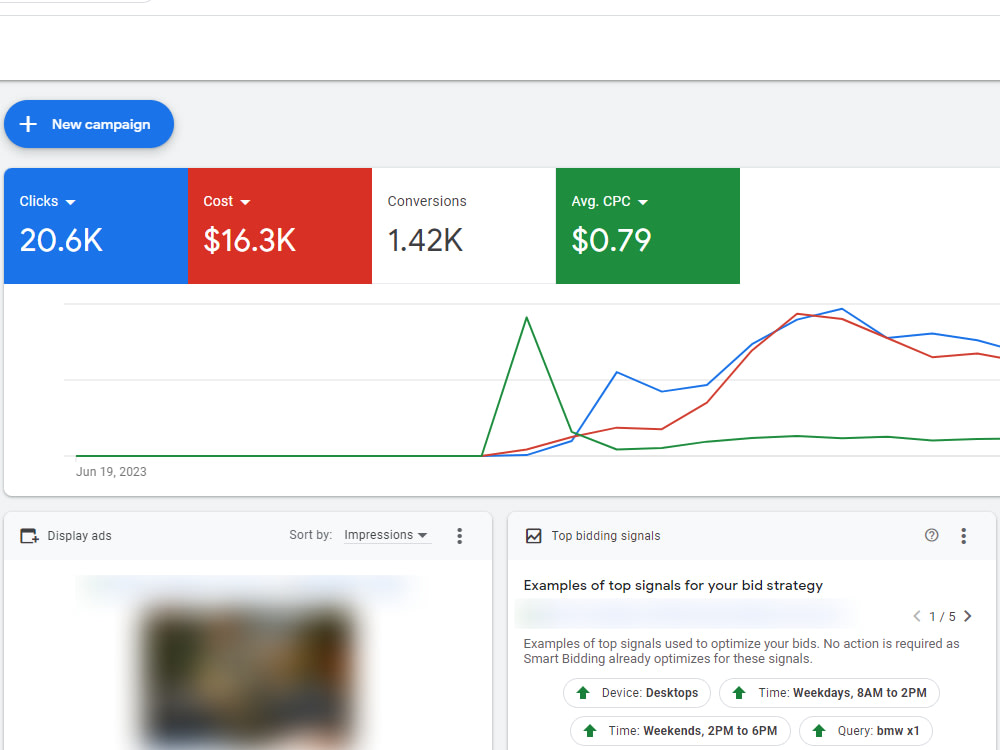Click the 1.42K conversions value
The height and width of the screenshot is (750, 1000).
coord(425,240)
